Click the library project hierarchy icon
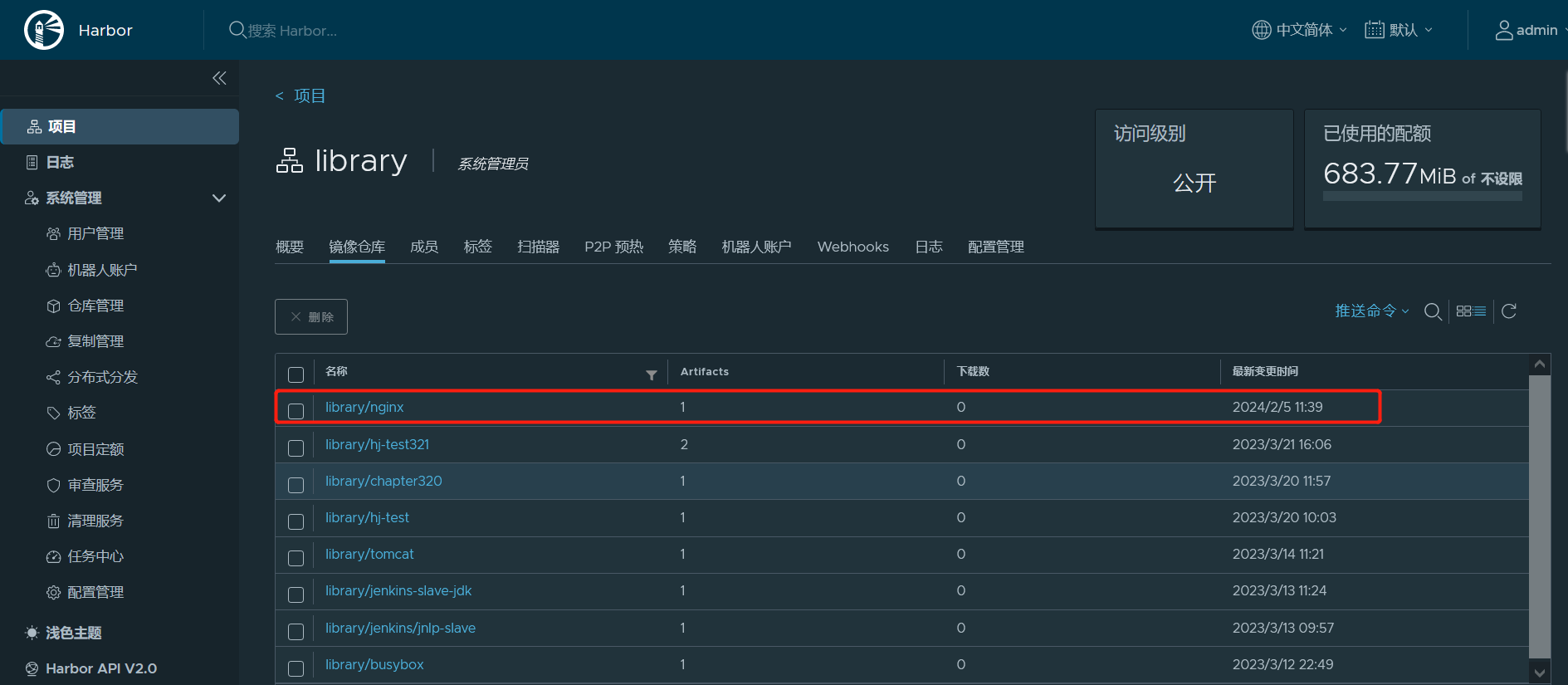 click(290, 160)
